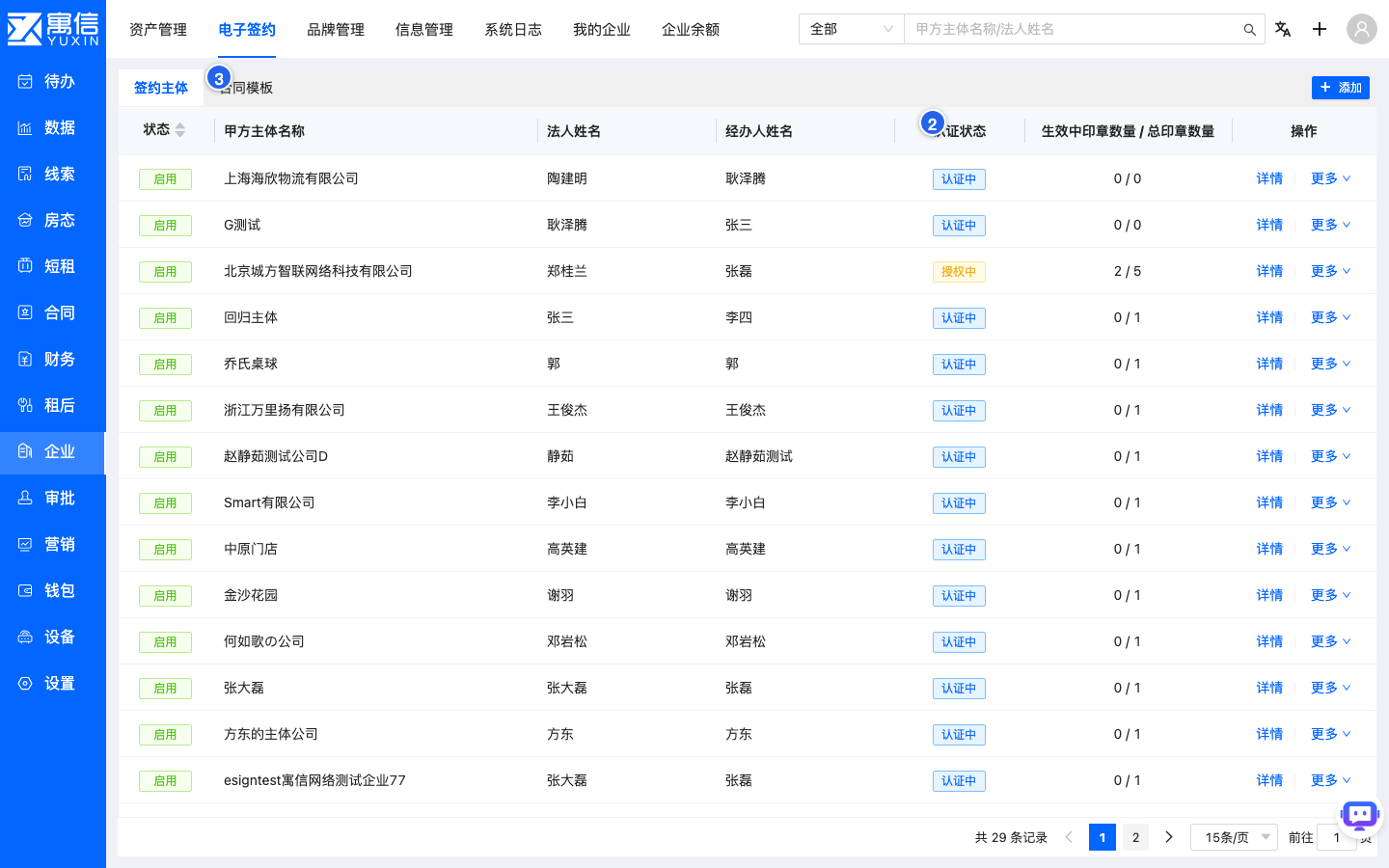Image resolution: width=1389 pixels, height=868 pixels.
Task: Open the 合同 sidebar icon
Action: (x=25, y=312)
